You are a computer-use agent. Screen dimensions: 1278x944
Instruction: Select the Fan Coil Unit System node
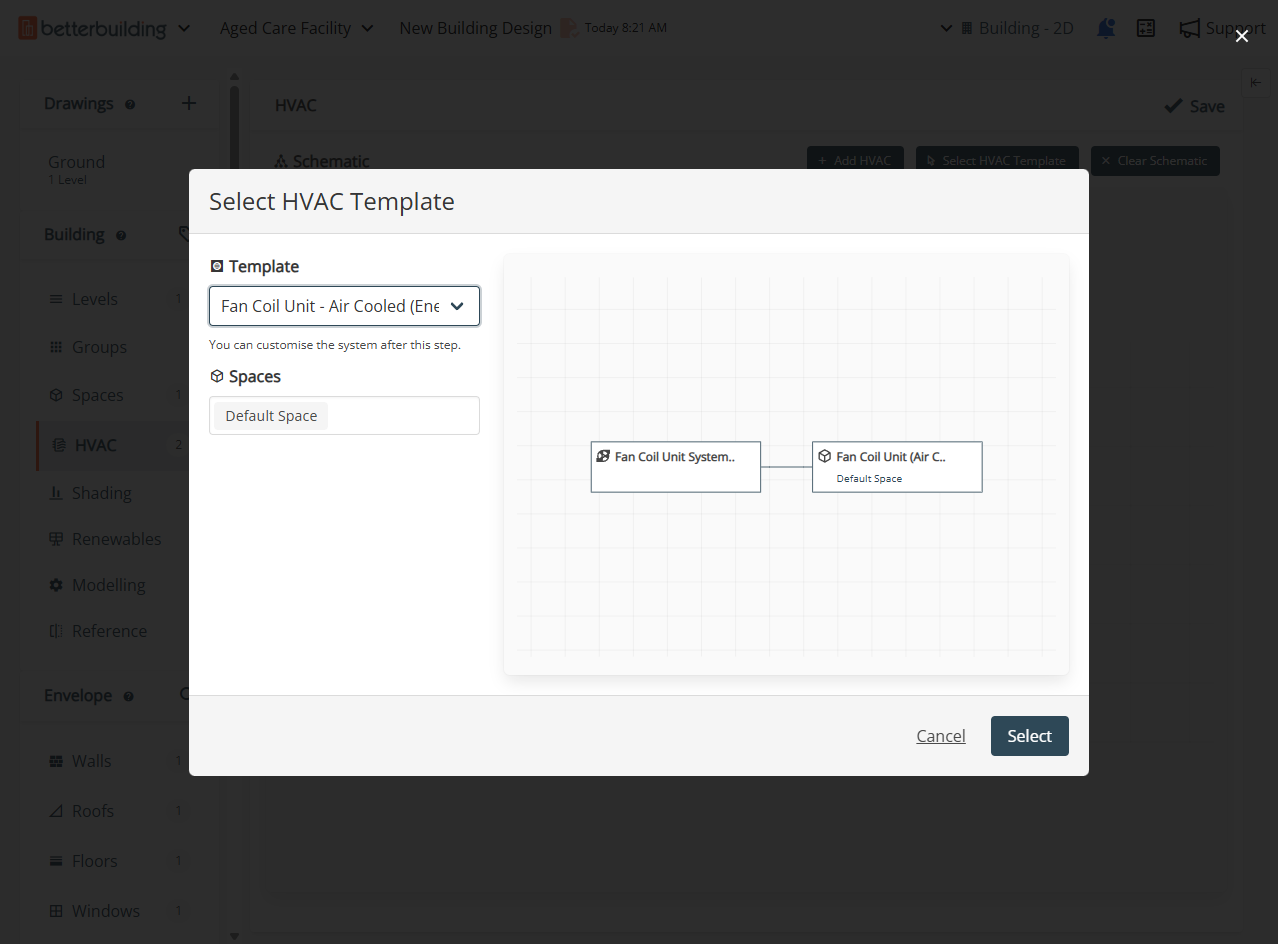[x=675, y=466]
